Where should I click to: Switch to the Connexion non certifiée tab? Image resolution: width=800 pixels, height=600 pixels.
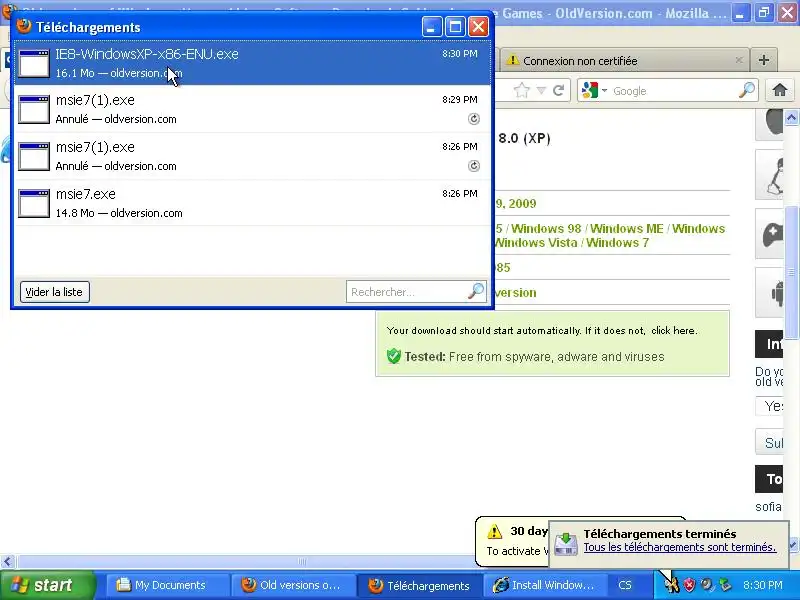pyautogui.click(x=624, y=61)
